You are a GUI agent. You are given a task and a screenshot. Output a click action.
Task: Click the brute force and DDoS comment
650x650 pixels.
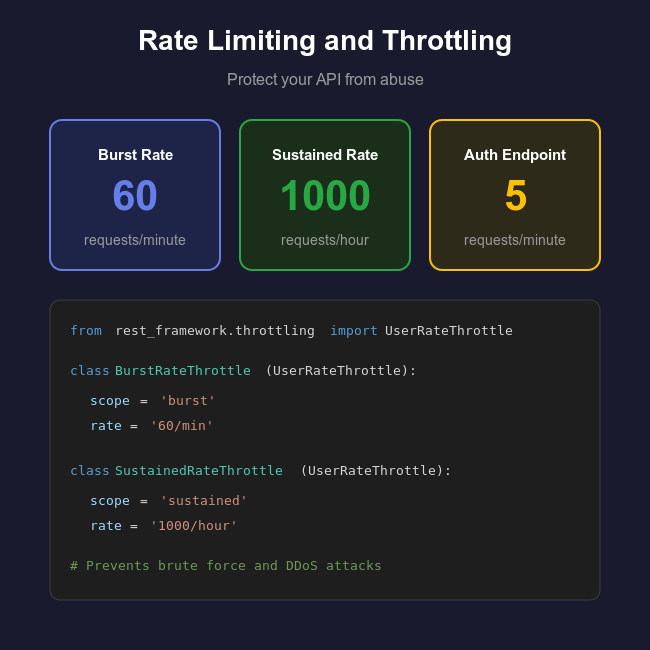coord(226,566)
